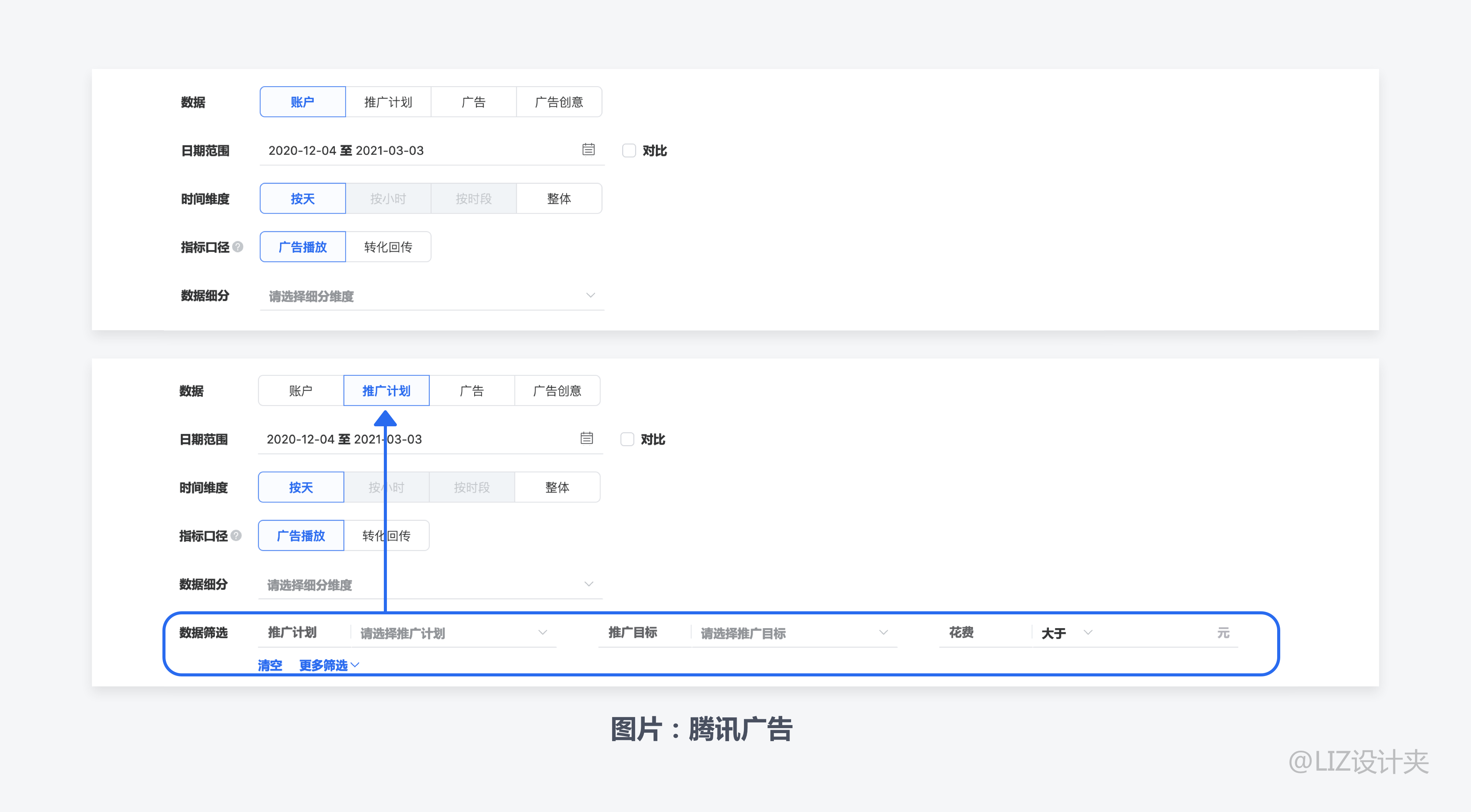This screenshot has height=812, width=1471.
Task: Open the bottom date range calendar picker
Action: pos(586,439)
